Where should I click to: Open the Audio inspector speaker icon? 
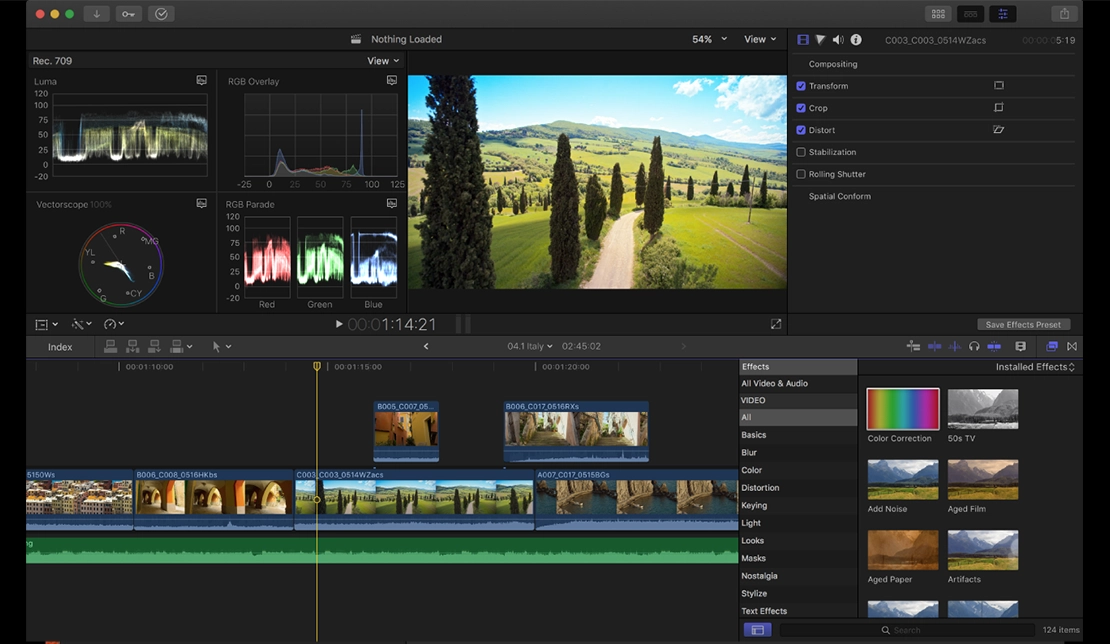point(838,40)
